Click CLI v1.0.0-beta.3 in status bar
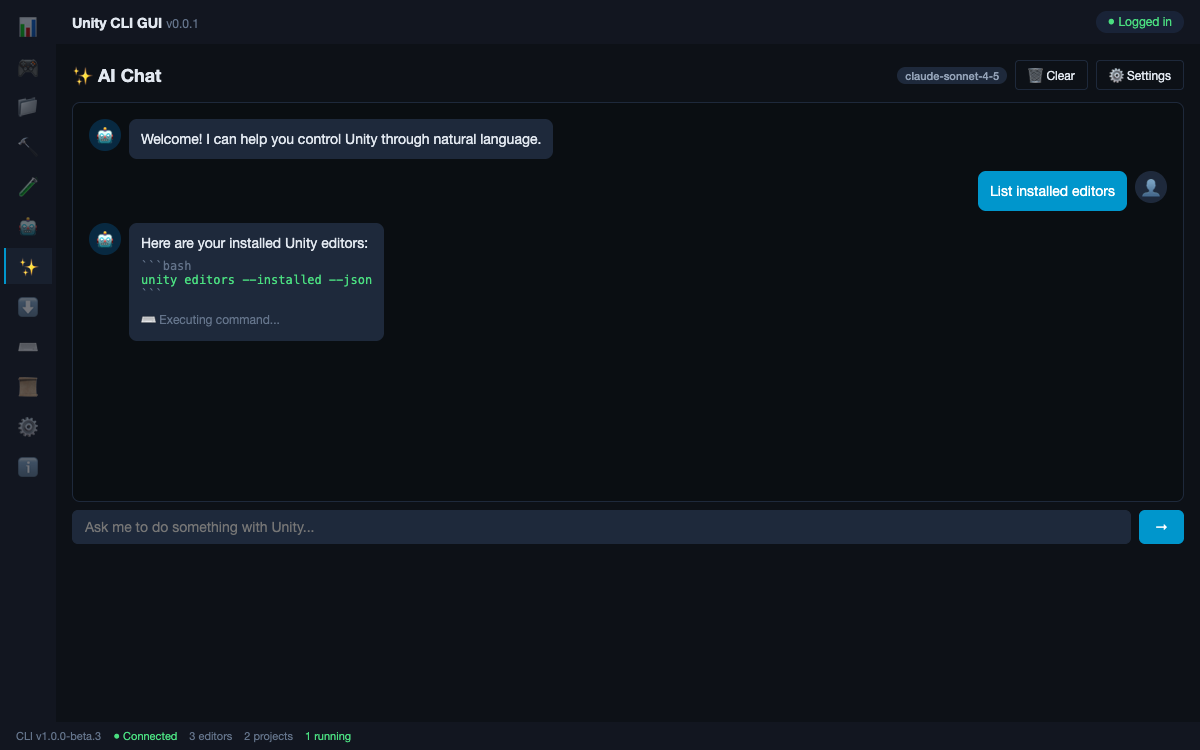 pyautogui.click(x=58, y=736)
